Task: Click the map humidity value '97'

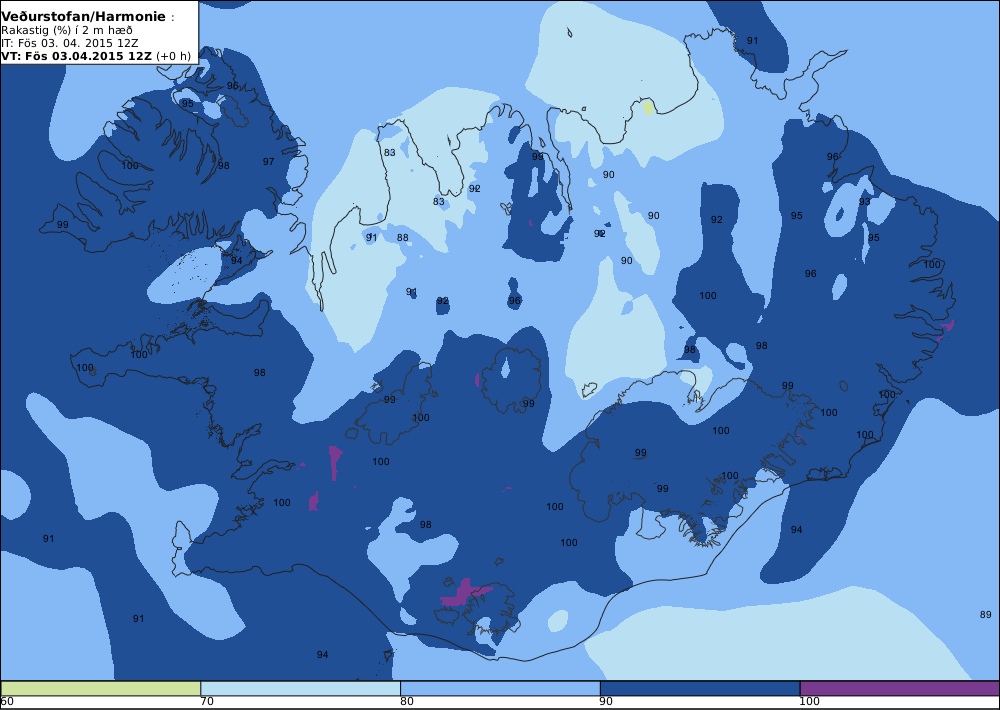Action: click(x=268, y=161)
